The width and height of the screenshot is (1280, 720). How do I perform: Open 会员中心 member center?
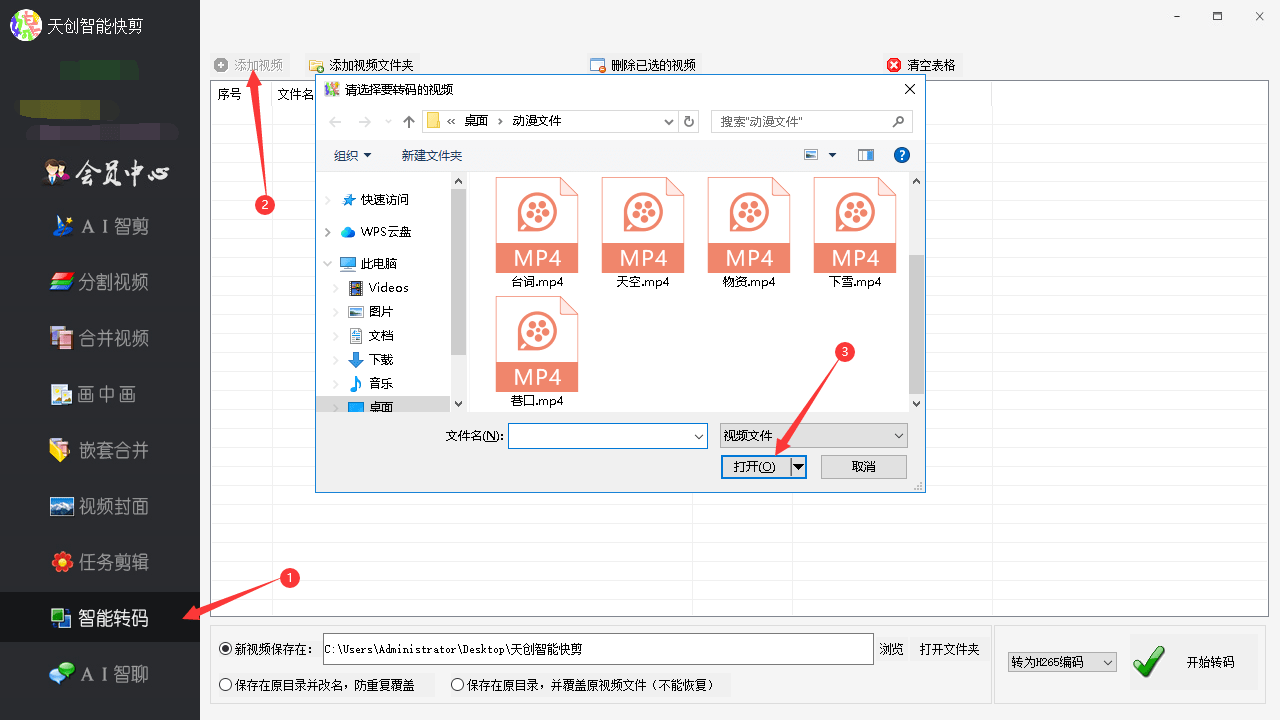pyautogui.click(x=107, y=173)
